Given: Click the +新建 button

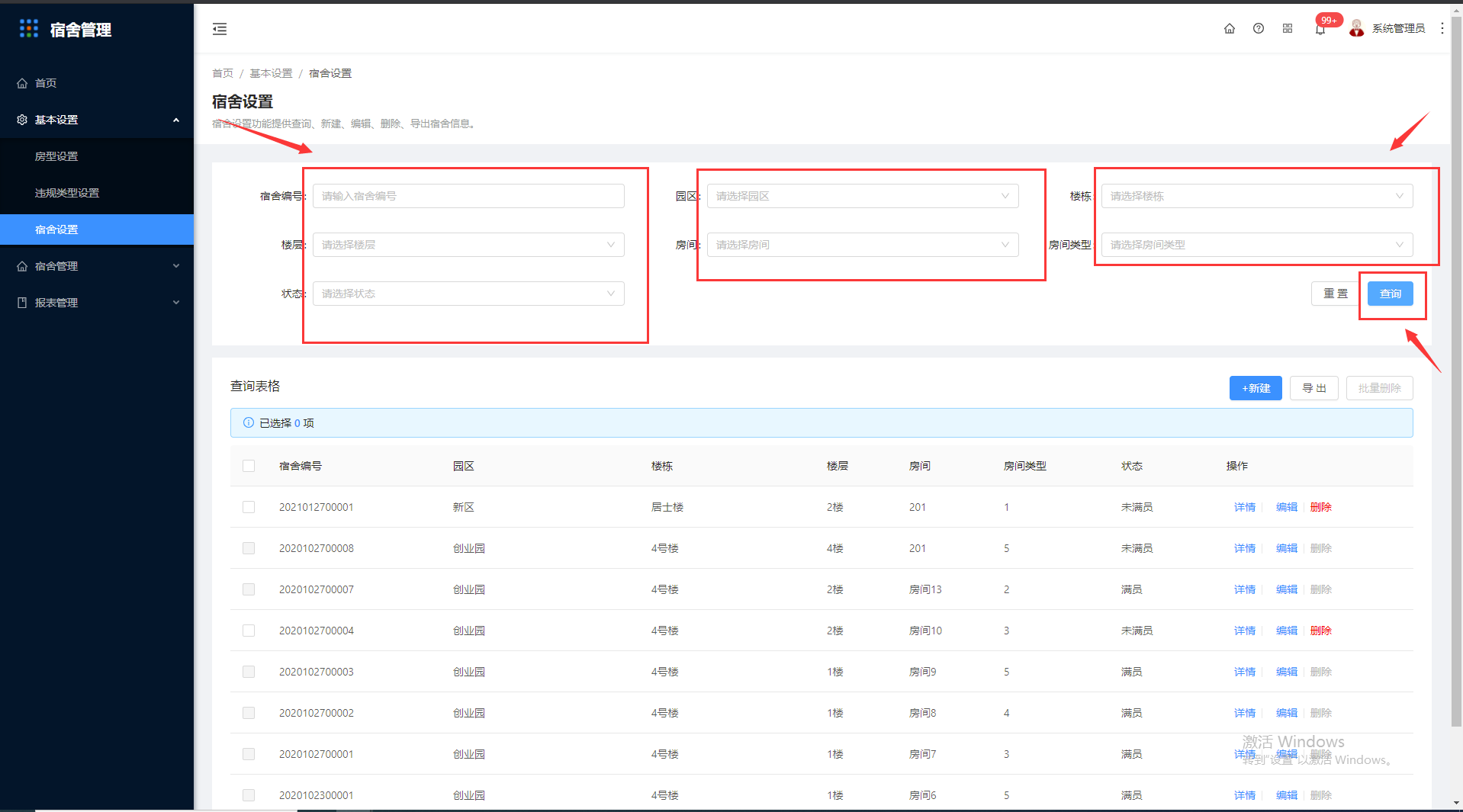Looking at the screenshot, I should click(1256, 388).
